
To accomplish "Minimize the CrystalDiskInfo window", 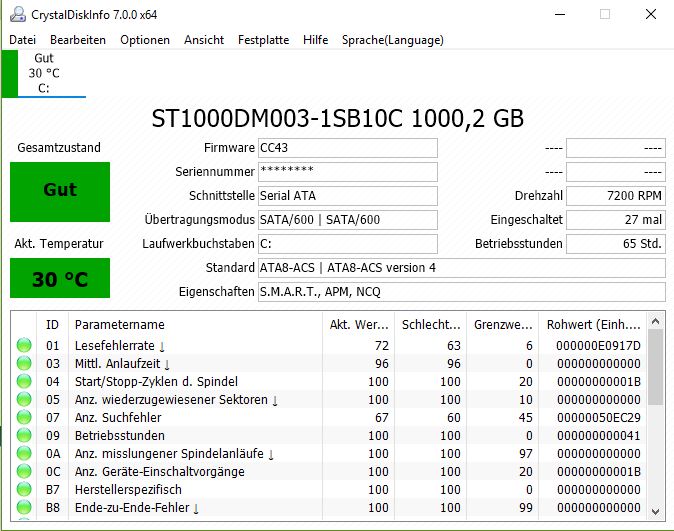I will pos(560,15).
